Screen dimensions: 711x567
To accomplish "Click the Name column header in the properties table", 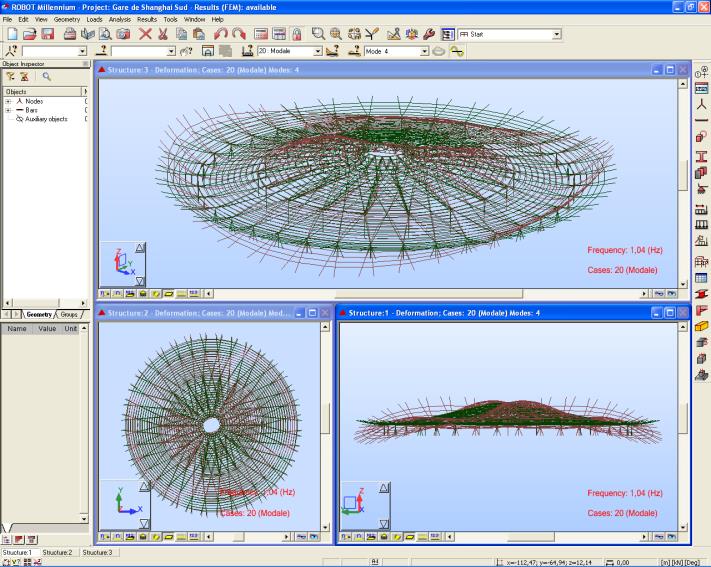I will [x=17, y=328].
